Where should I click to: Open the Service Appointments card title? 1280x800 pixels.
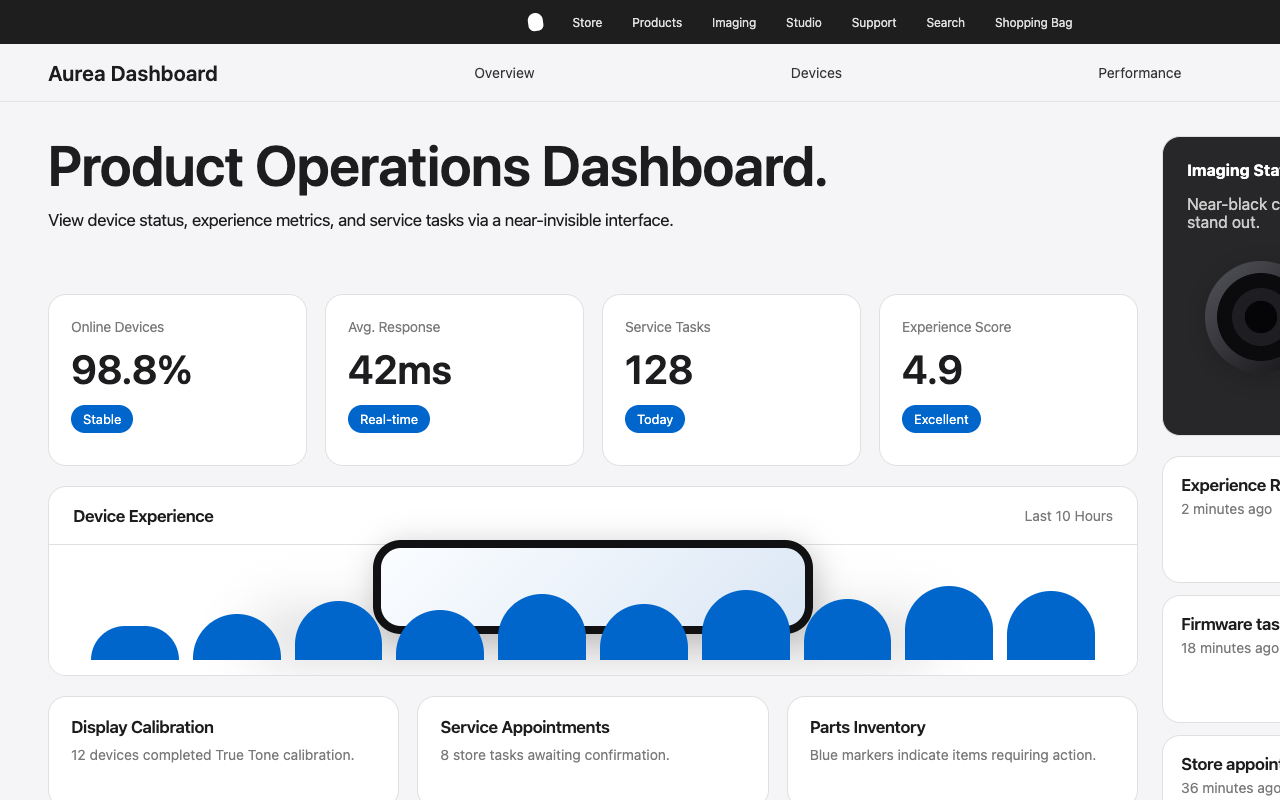tap(525, 727)
